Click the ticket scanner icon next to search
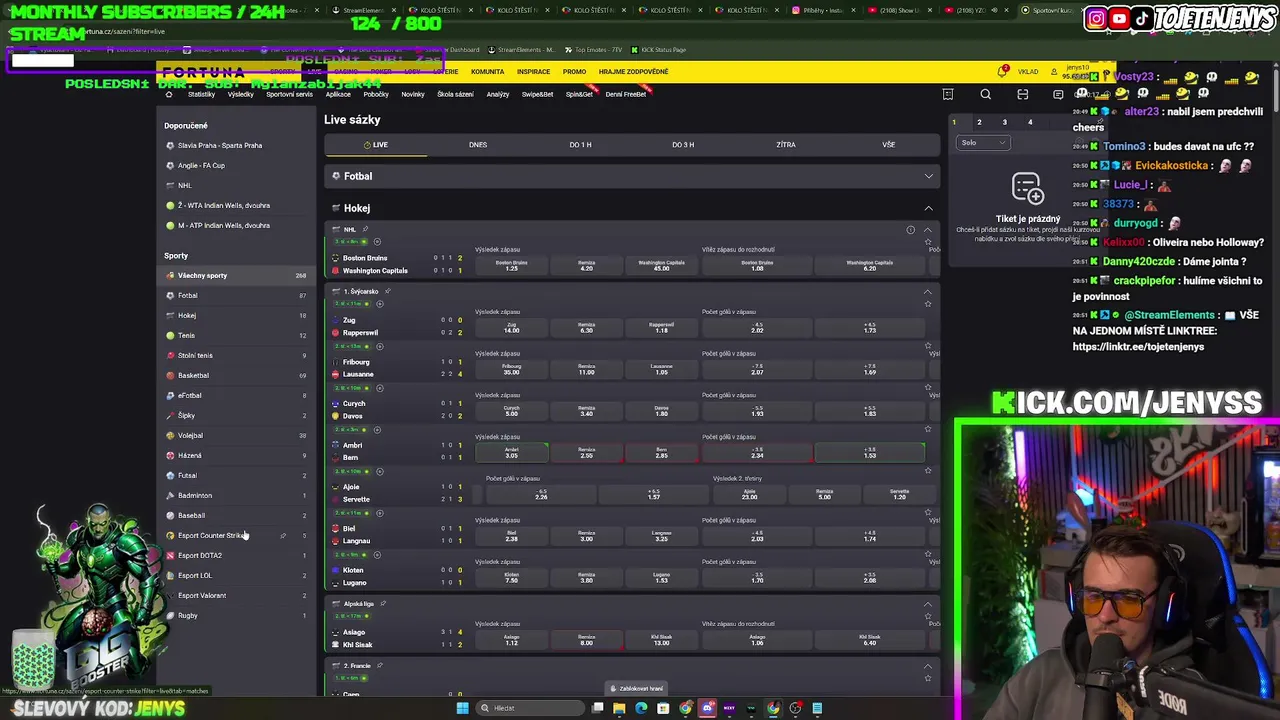The image size is (1280, 720). pos(1022,94)
